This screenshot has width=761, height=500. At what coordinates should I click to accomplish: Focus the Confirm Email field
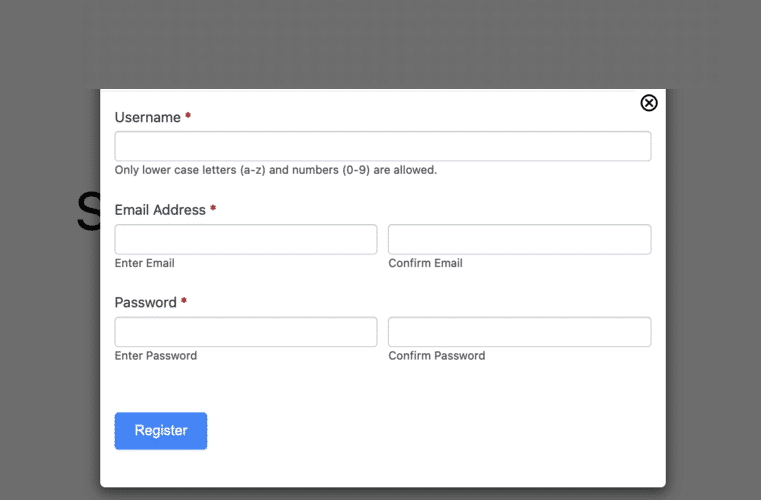pos(519,239)
